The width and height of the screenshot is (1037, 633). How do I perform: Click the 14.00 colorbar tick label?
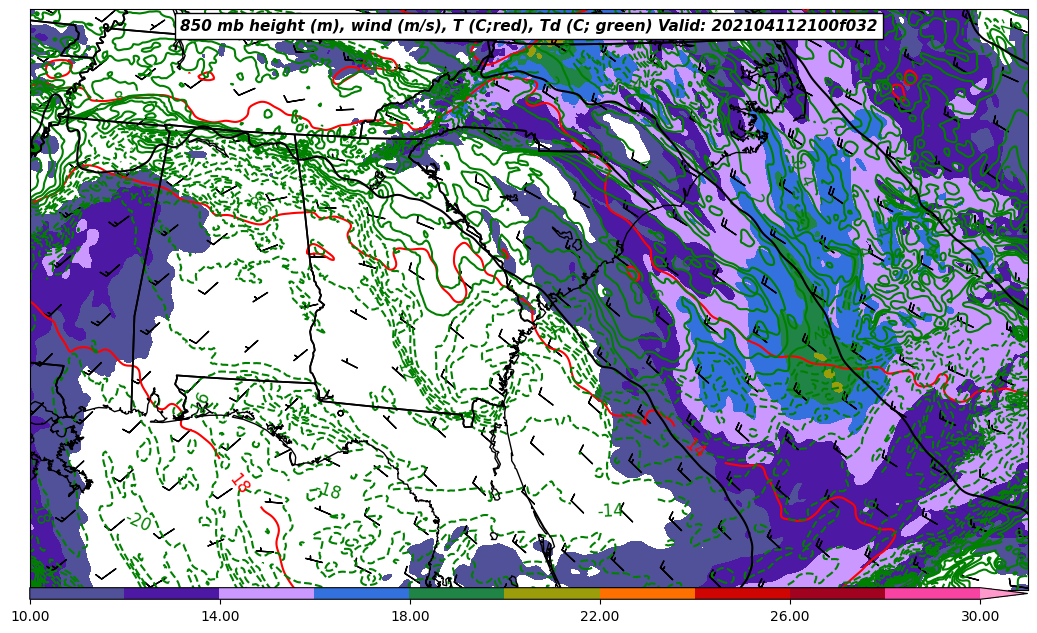point(220,616)
